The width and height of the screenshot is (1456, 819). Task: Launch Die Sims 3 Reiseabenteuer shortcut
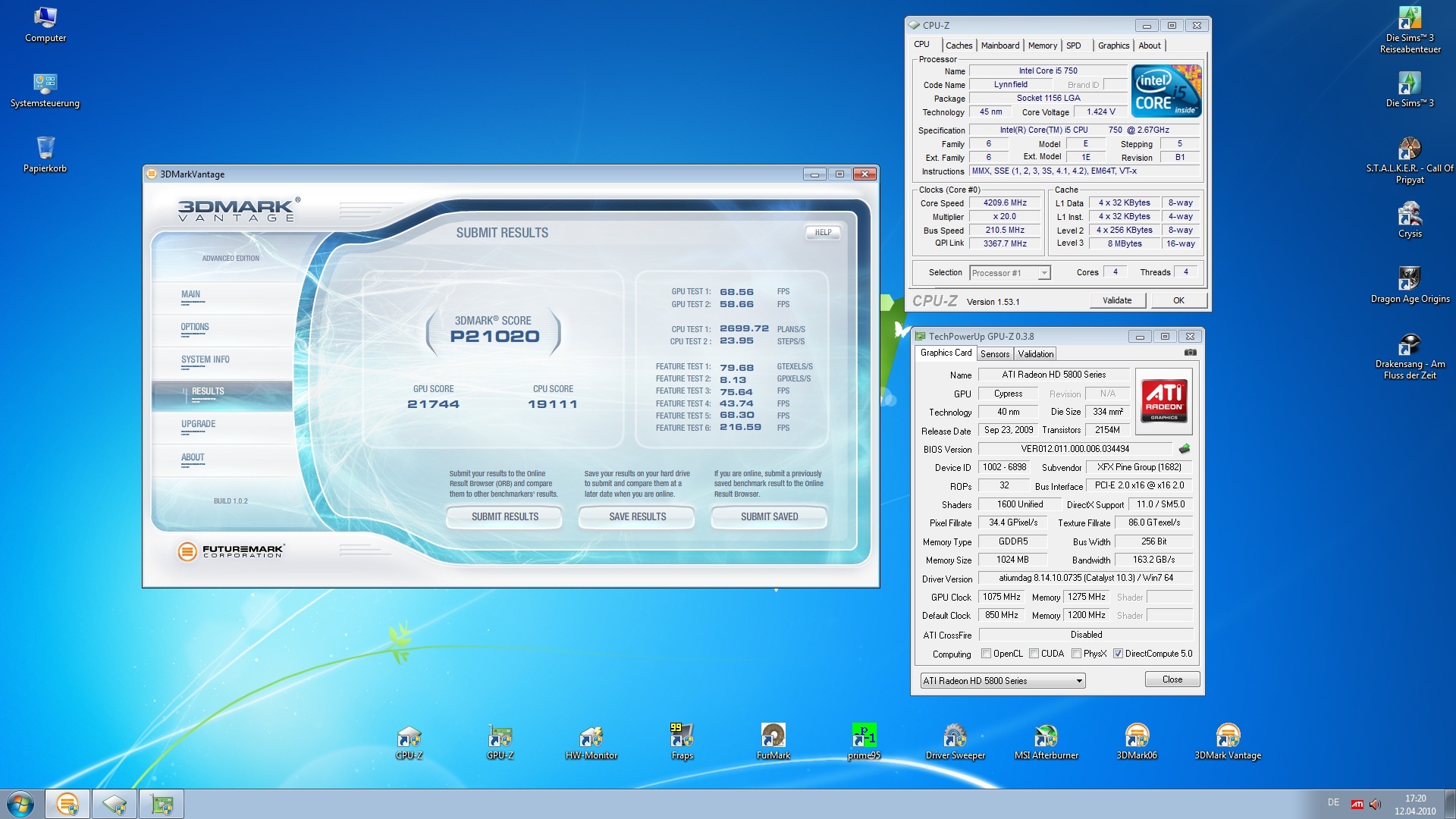[1410, 30]
